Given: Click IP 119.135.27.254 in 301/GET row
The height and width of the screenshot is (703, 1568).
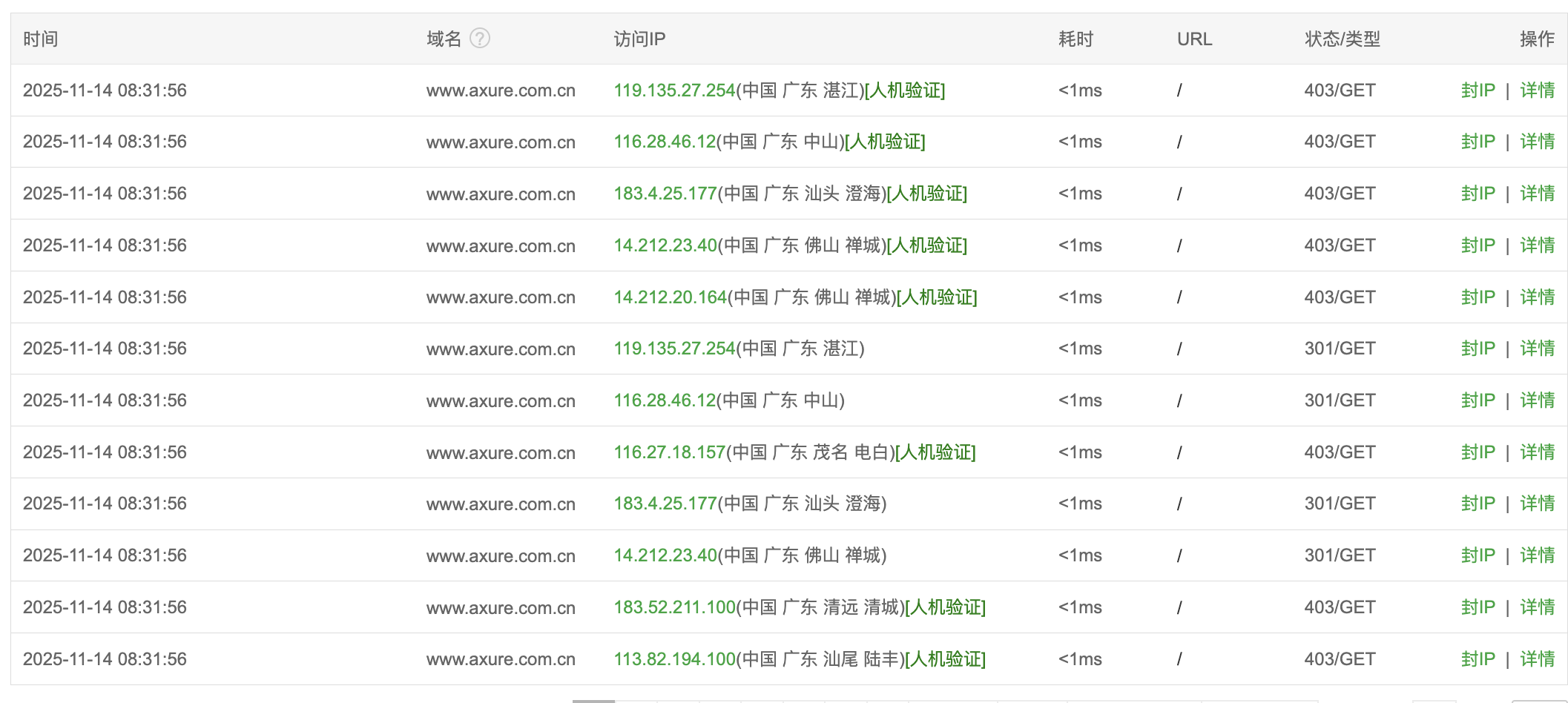Looking at the screenshot, I should (x=673, y=349).
